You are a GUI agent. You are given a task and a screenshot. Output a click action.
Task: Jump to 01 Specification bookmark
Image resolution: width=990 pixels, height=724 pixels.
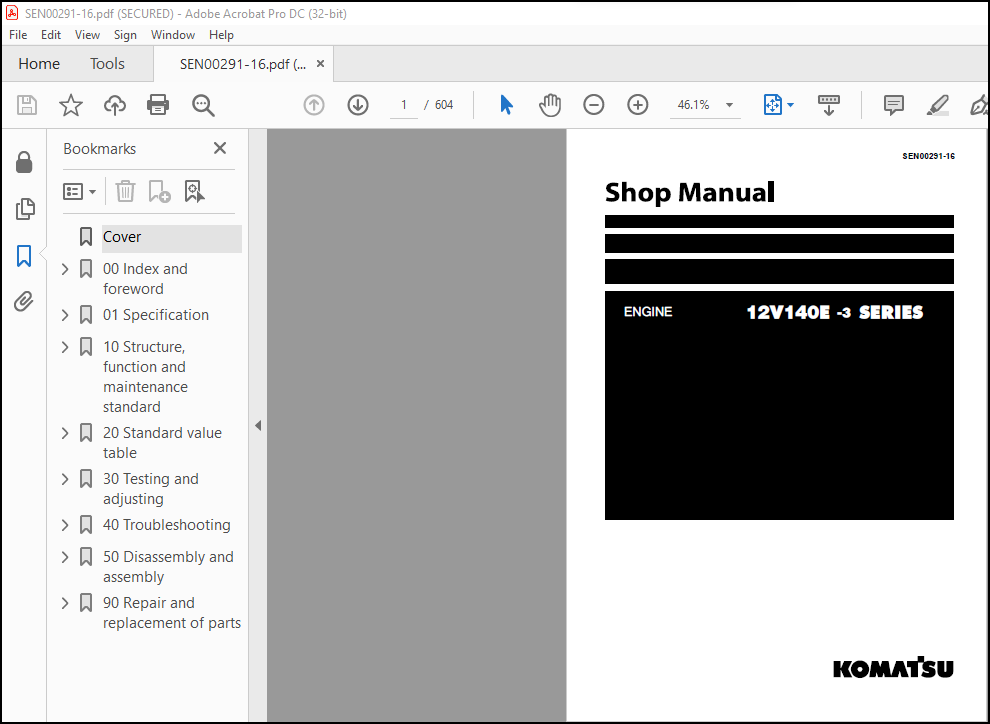coord(156,315)
